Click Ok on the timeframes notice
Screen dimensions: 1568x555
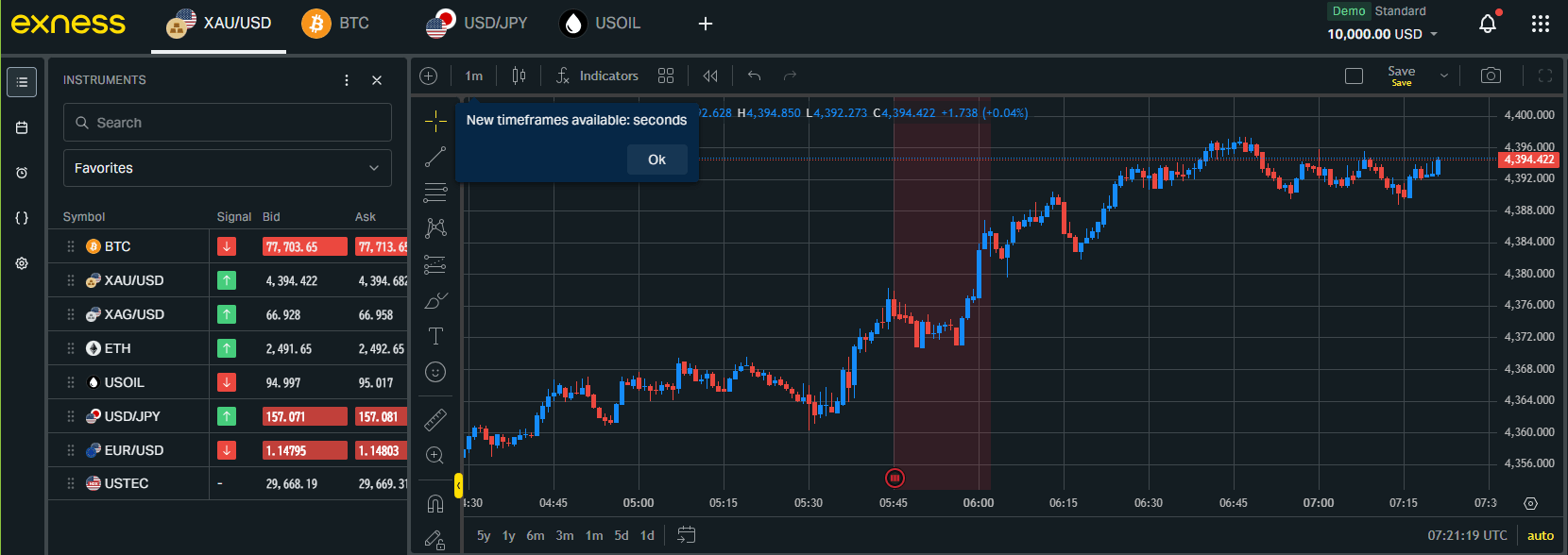coord(657,160)
